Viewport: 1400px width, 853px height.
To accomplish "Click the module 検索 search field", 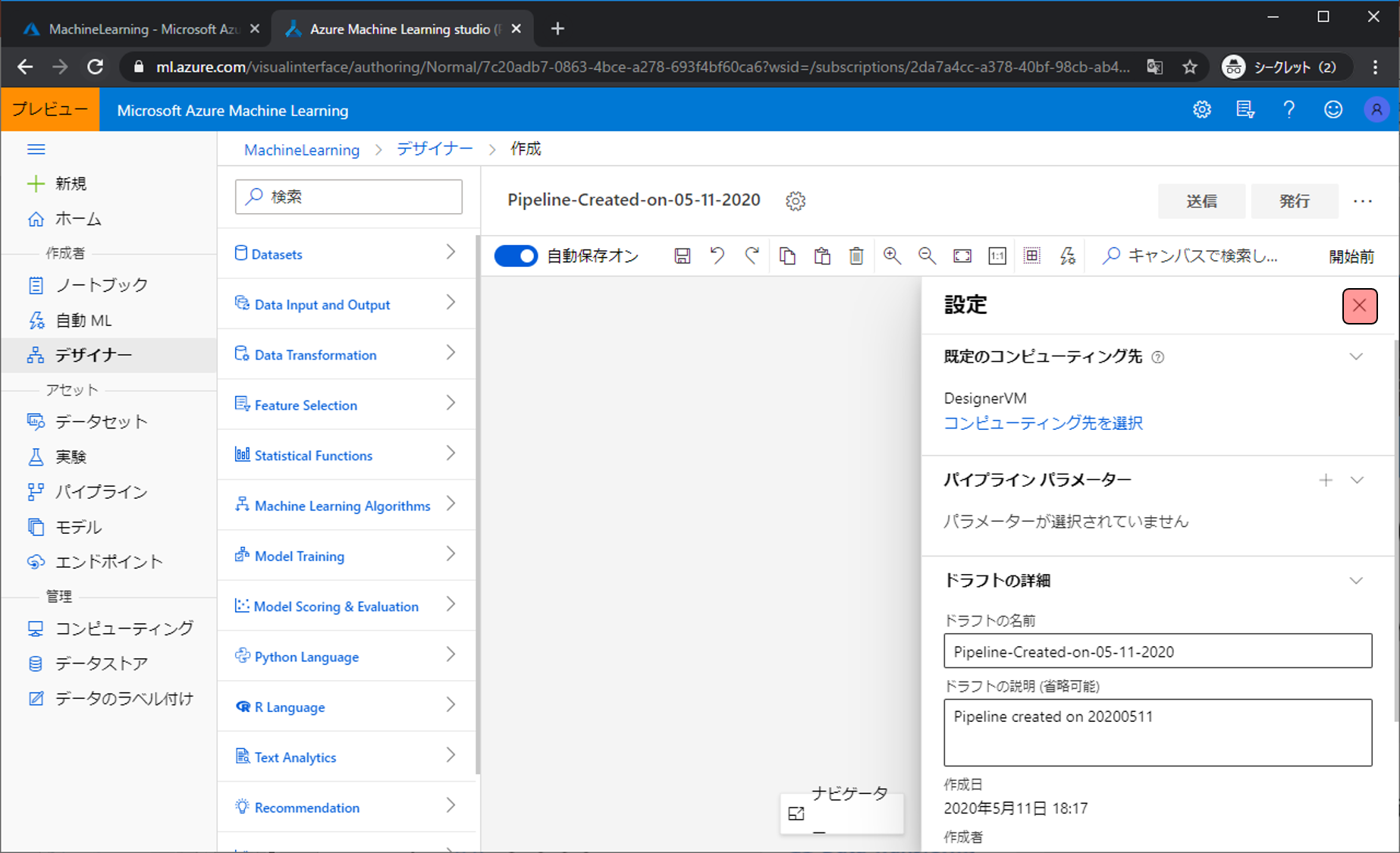I will (349, 197).
